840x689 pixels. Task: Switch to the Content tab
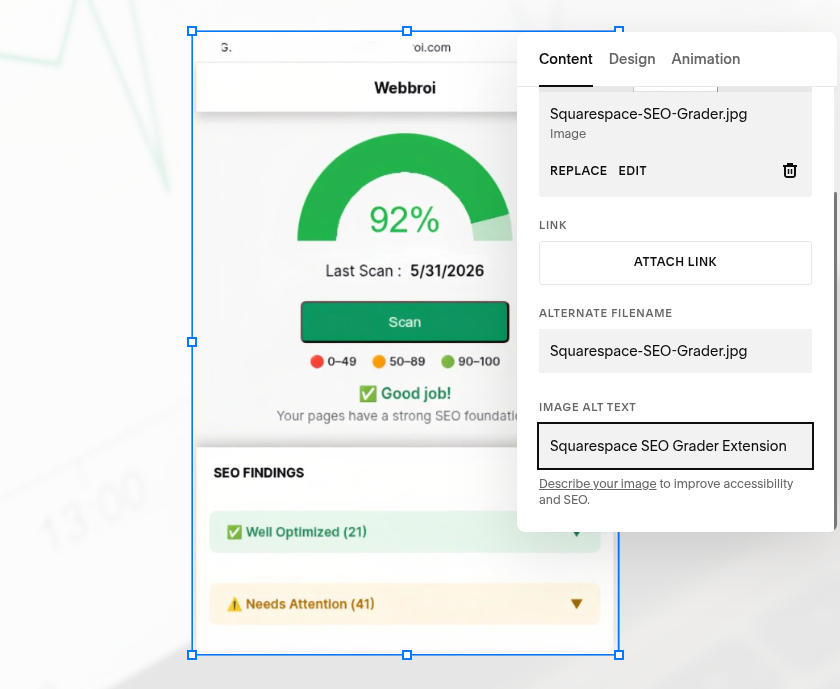point(566,59)
